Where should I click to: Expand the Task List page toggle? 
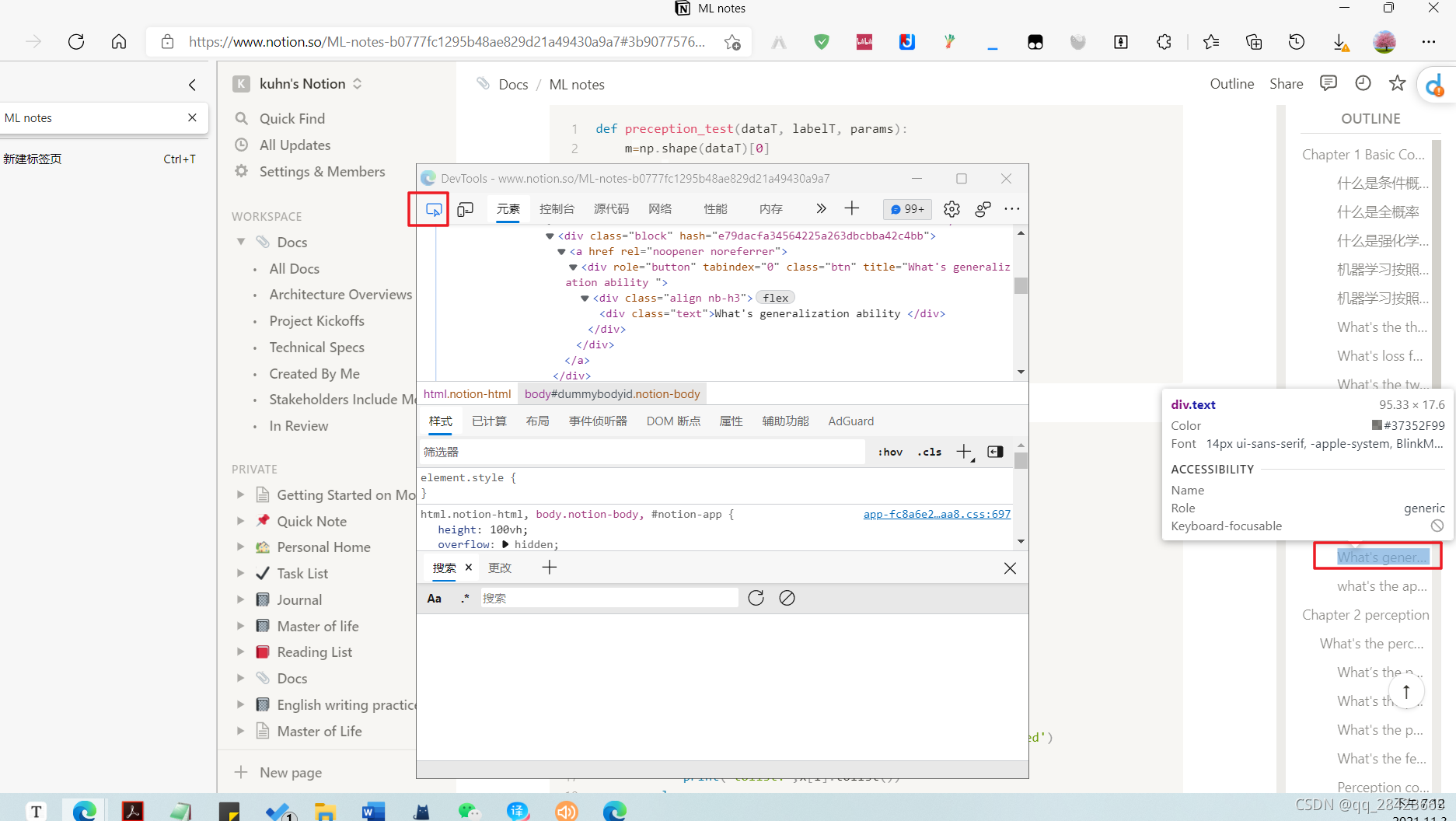pos(240,573)
